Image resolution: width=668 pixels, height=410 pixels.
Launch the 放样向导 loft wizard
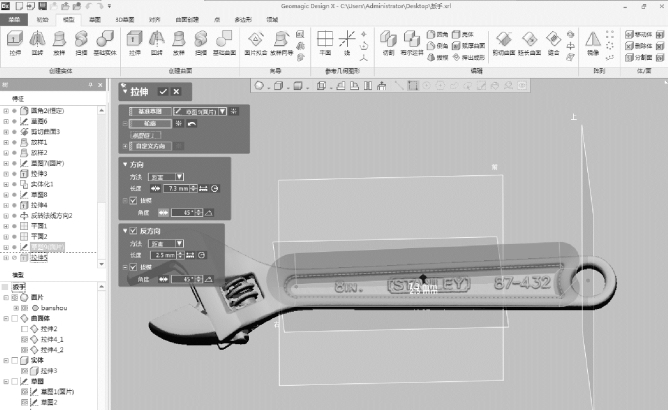(281, 43)
